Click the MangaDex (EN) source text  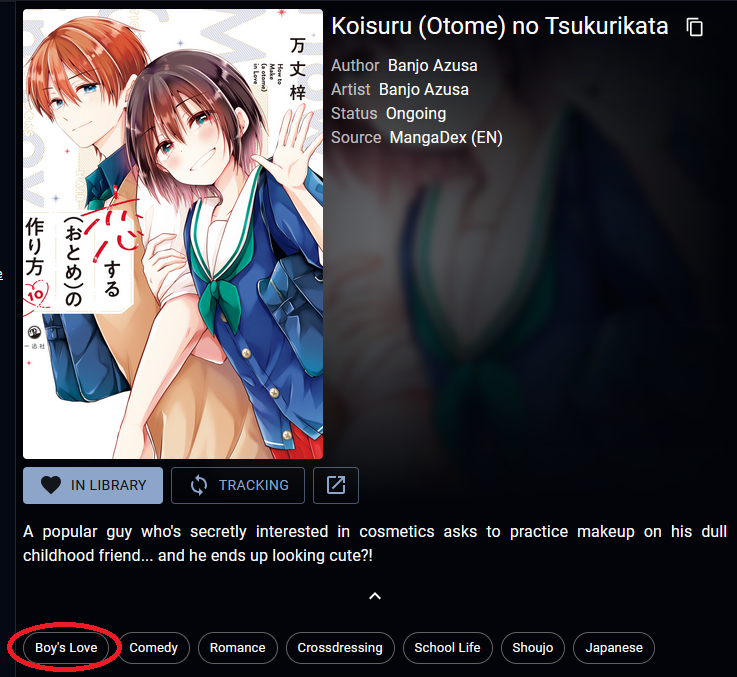446,137
